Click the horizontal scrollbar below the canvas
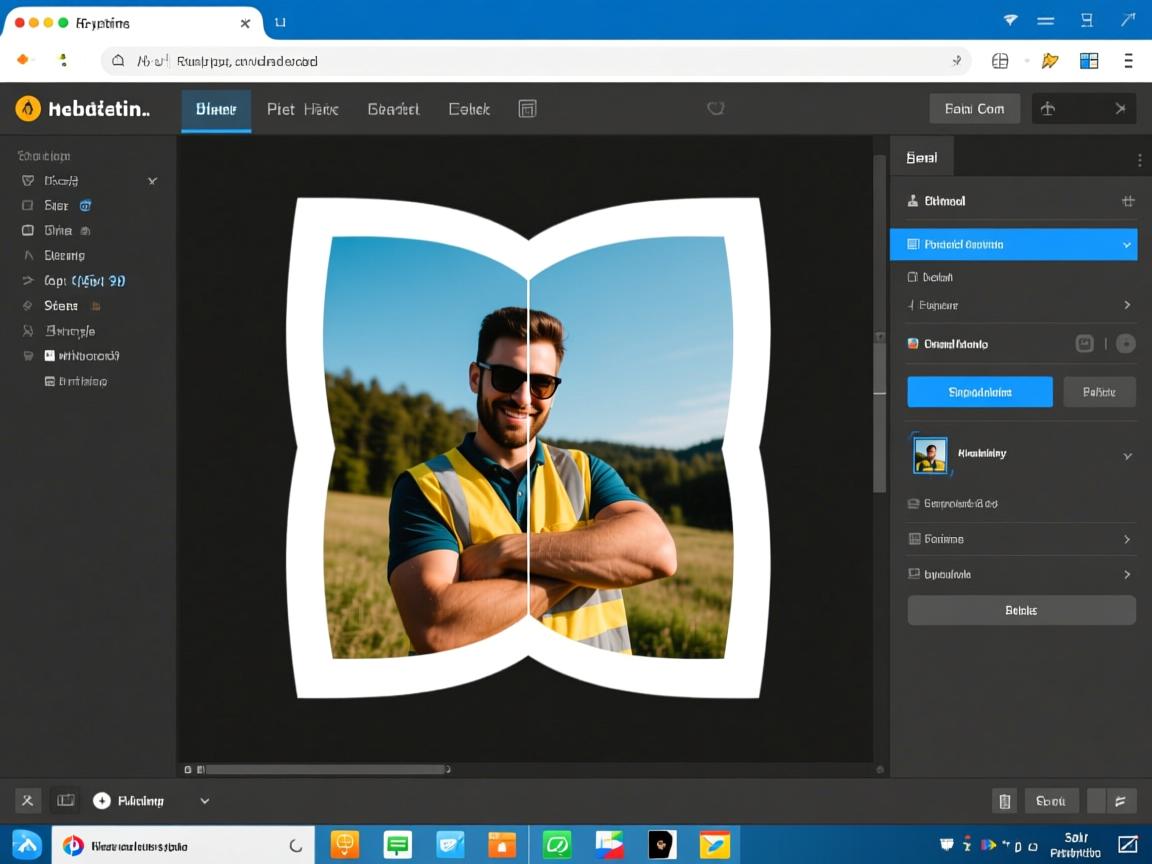 (x=325, y=770)
